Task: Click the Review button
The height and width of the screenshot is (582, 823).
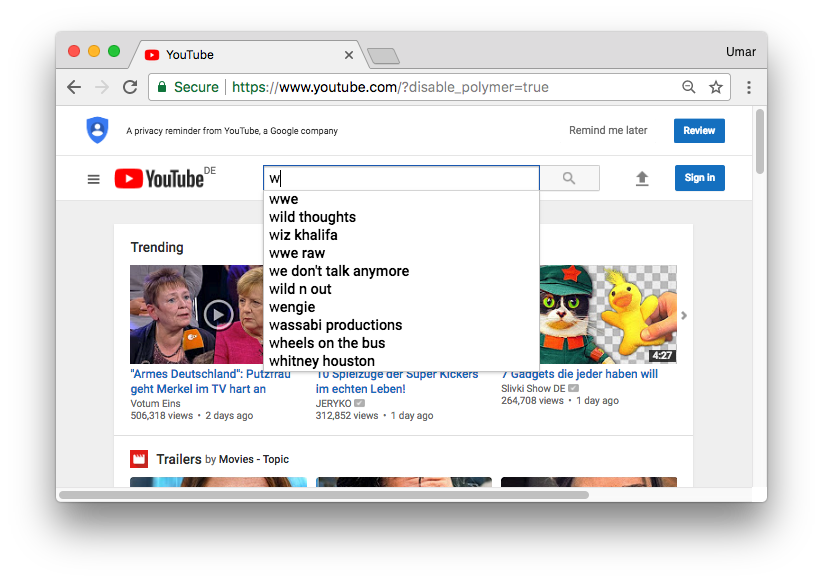Action: [x=699, y=131]
